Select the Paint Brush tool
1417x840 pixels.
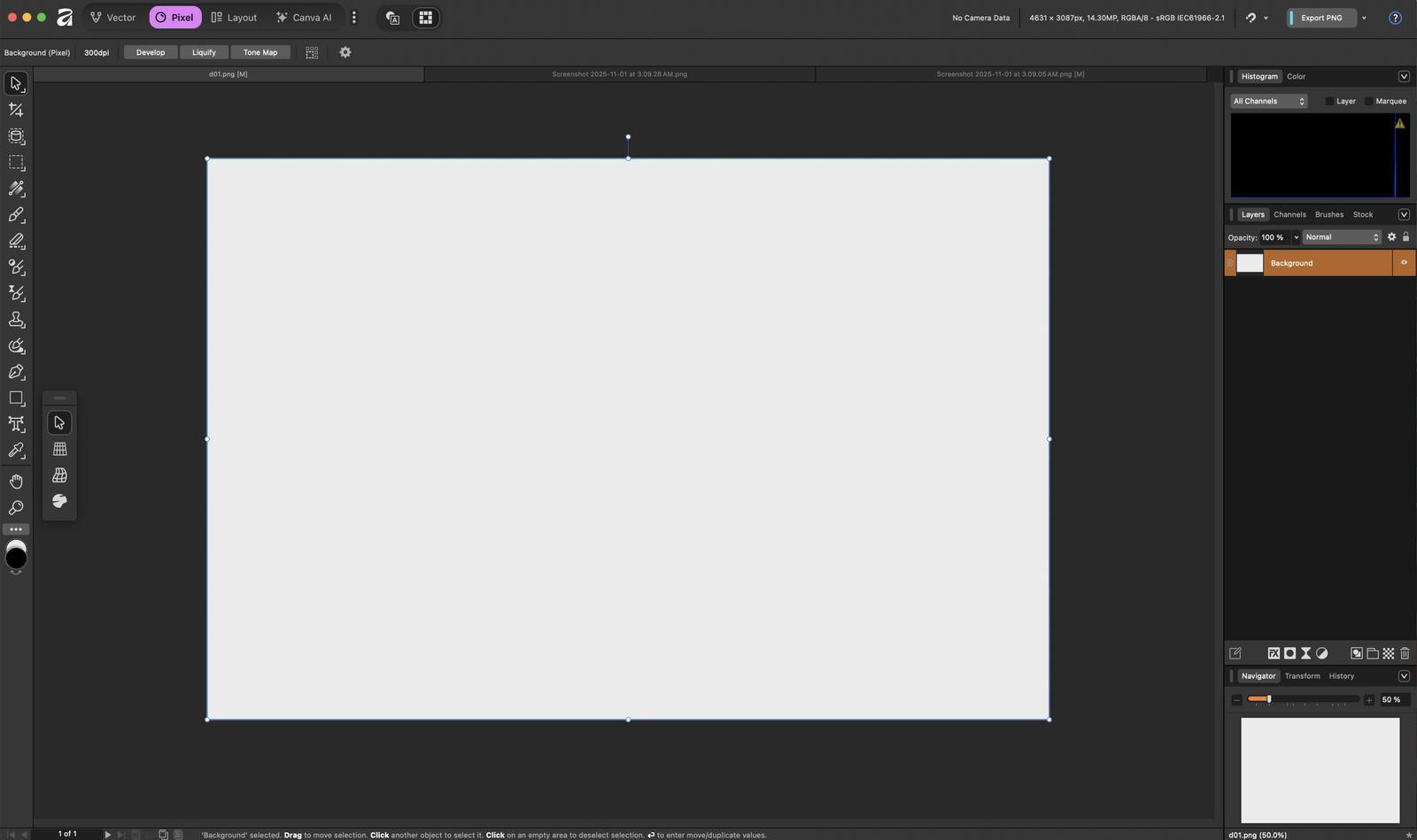tap(16, 215)
